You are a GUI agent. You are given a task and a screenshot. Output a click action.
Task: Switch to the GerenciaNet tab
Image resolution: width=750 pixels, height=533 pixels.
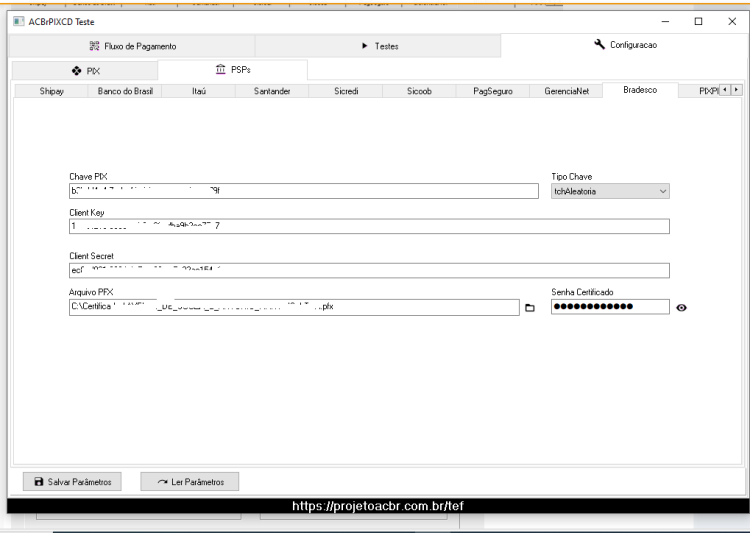click(x=566, y=91)
